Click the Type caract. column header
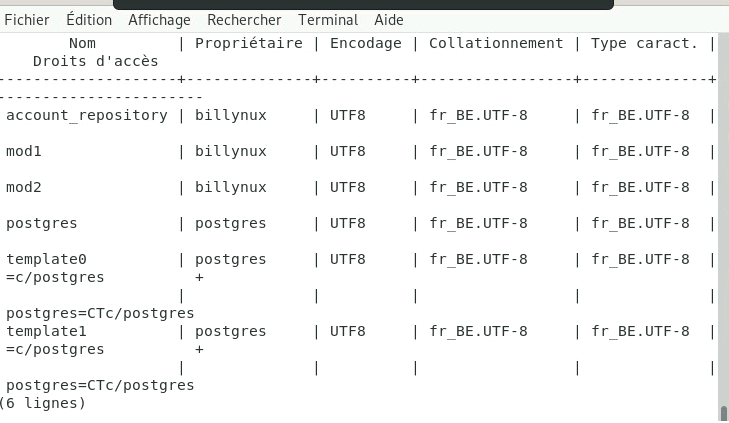729x423 pixels. point(644,43)
